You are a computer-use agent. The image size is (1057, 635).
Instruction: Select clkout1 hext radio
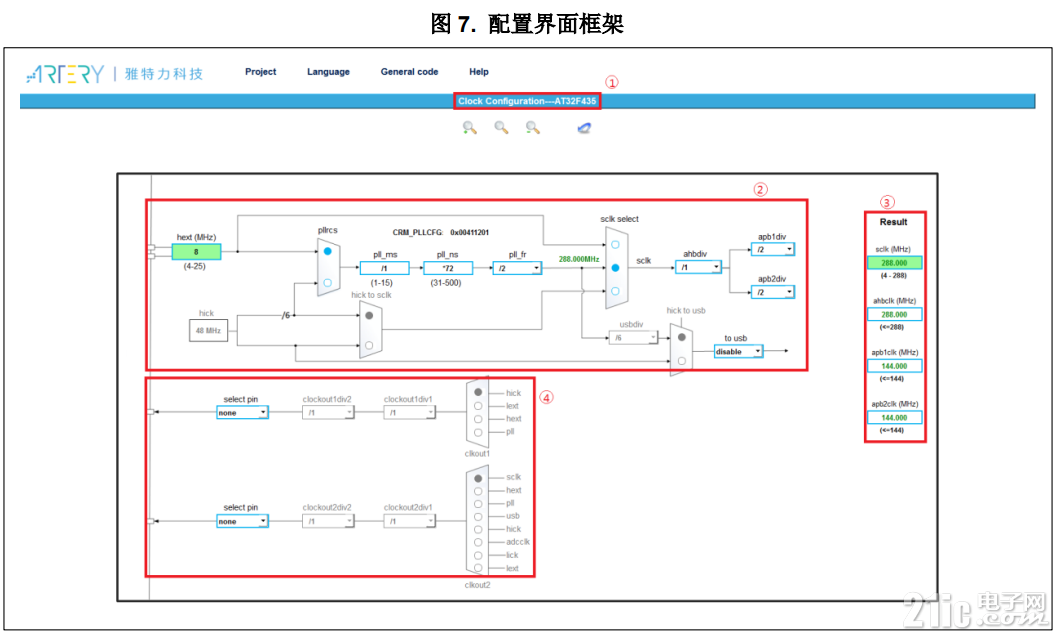coord(478,419)
